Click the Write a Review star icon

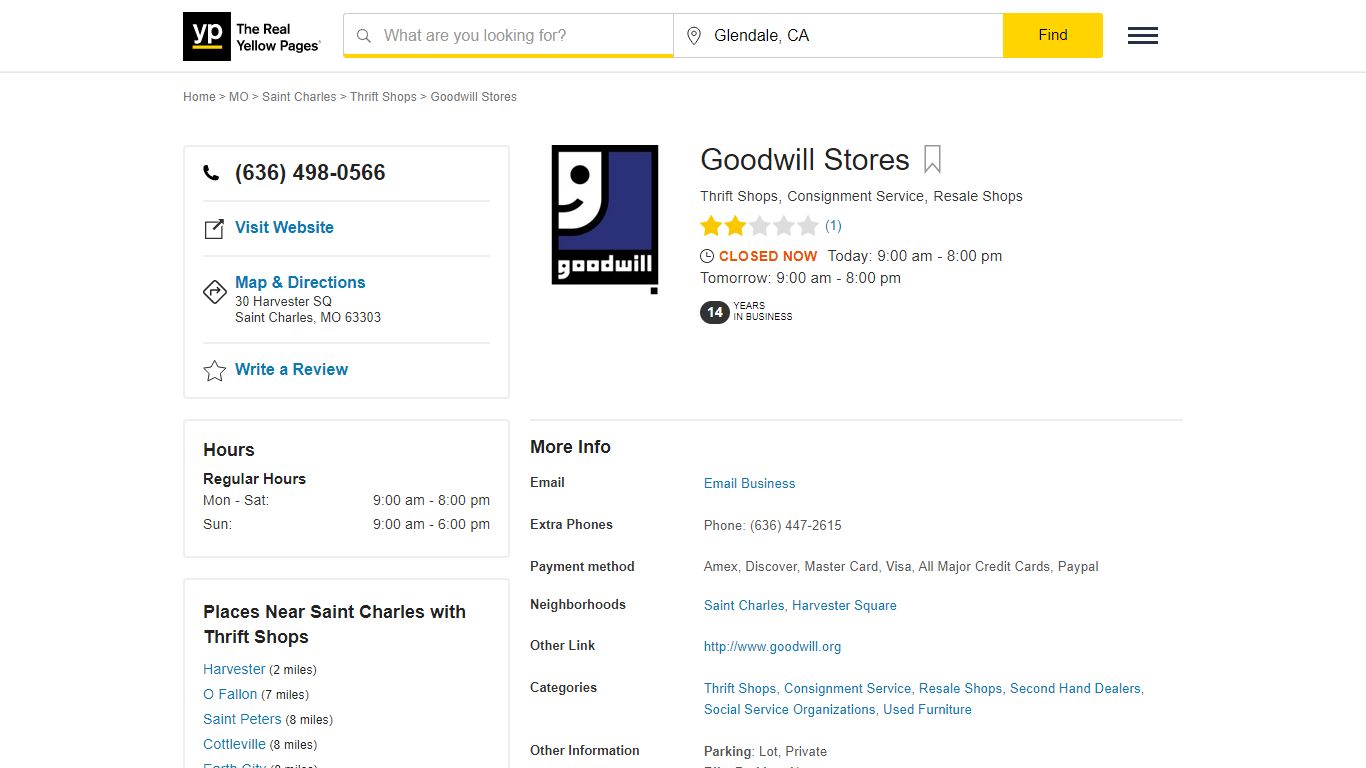tap(214, 371)
